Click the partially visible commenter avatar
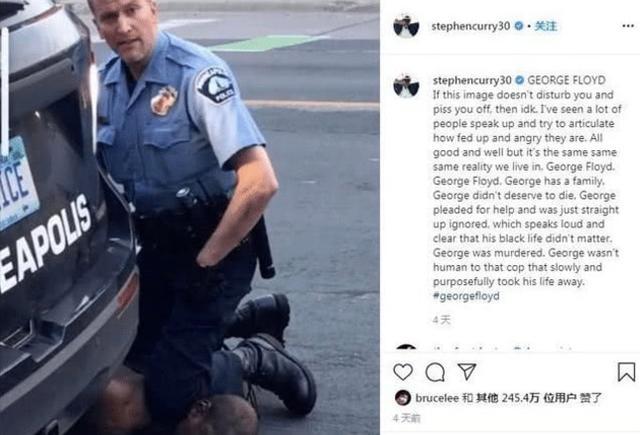This screenshot has width=640, height=435. [406, 348]
